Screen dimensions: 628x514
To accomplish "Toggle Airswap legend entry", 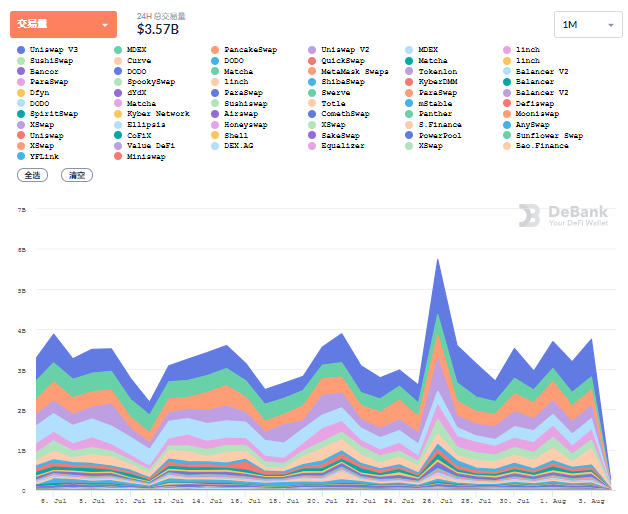I will click(x=235, y=114).
